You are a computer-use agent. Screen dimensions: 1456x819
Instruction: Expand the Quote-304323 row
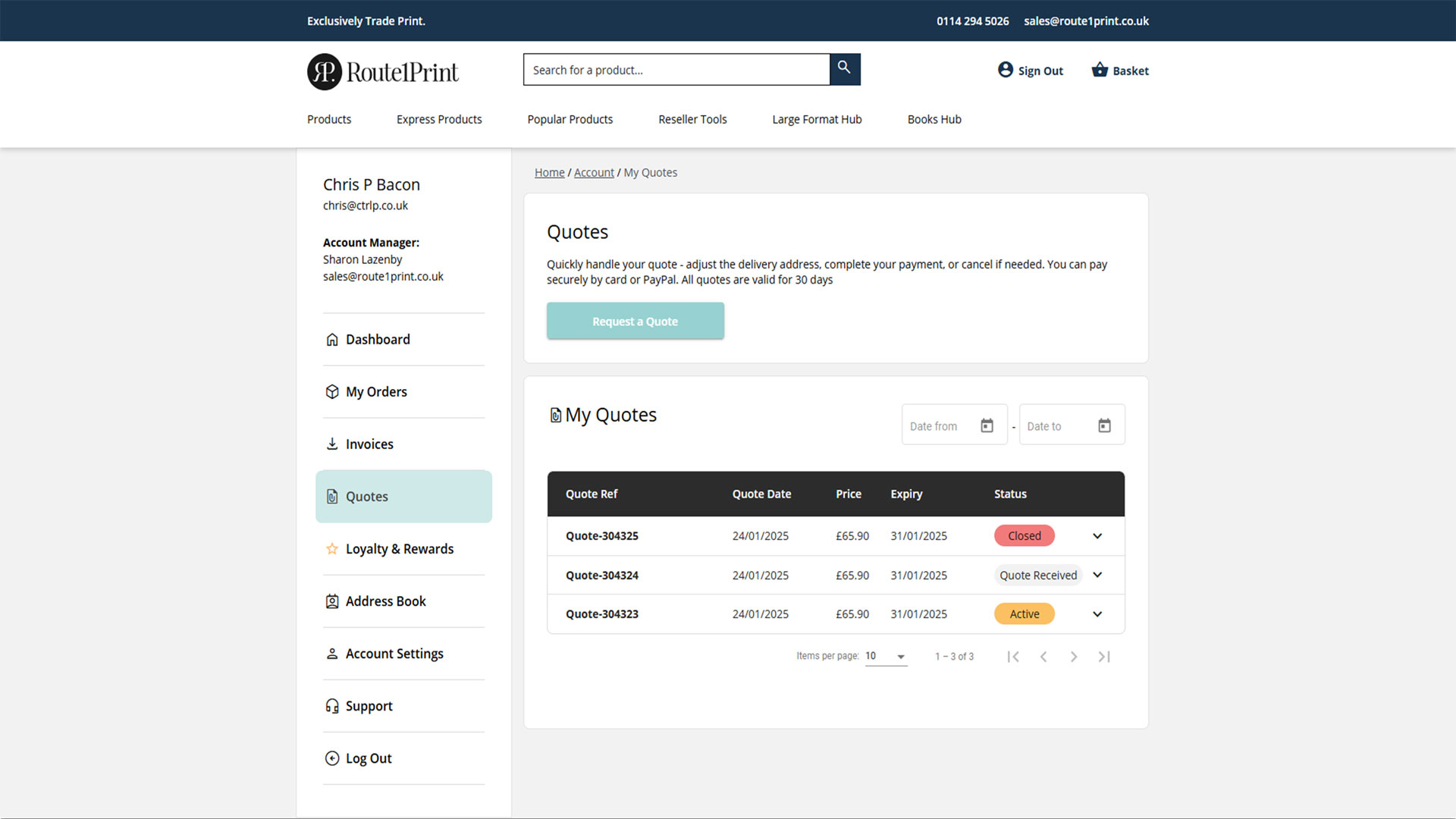1097,613
